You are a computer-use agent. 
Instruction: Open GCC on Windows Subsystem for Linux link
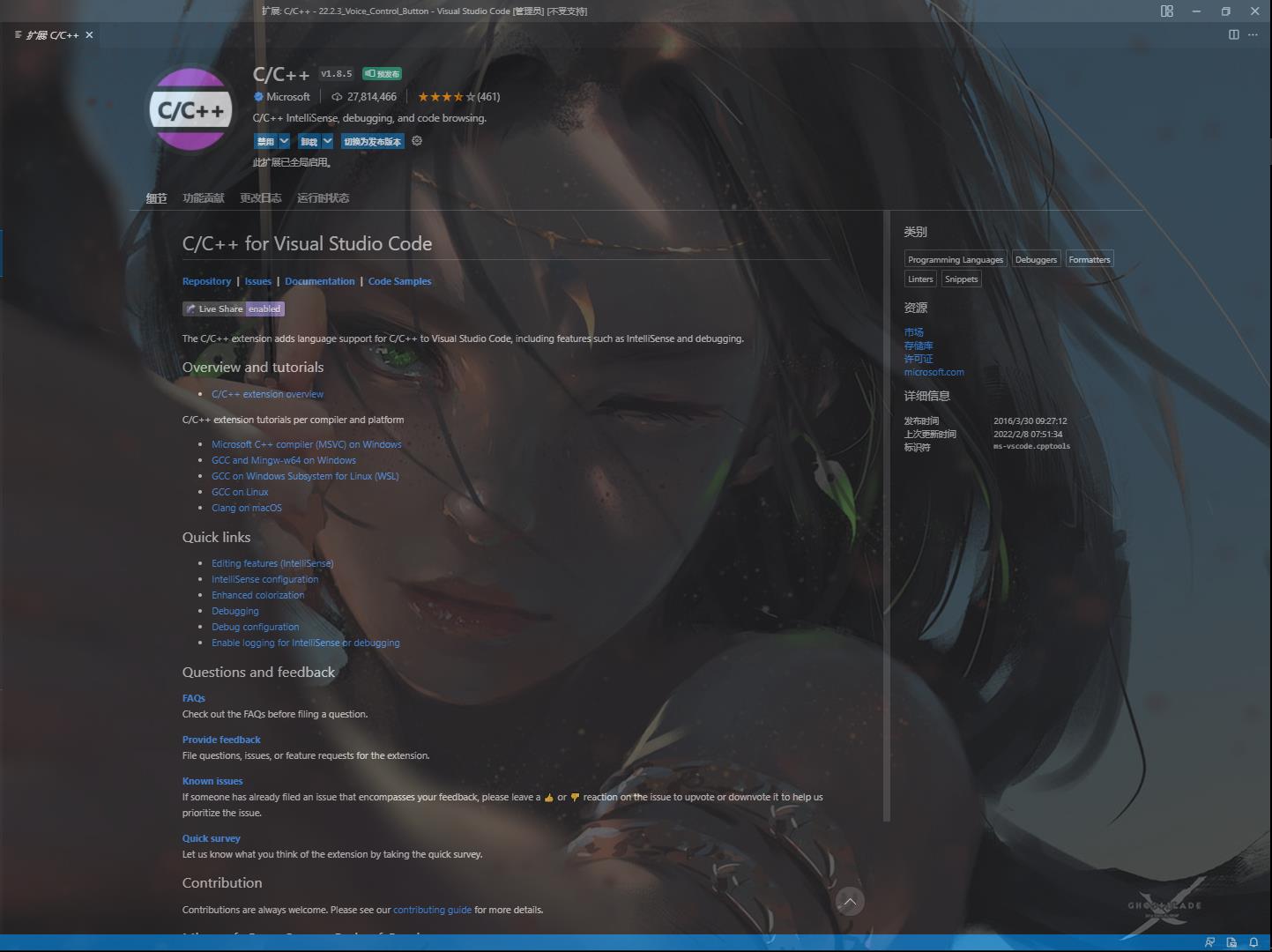coord(305,476)
